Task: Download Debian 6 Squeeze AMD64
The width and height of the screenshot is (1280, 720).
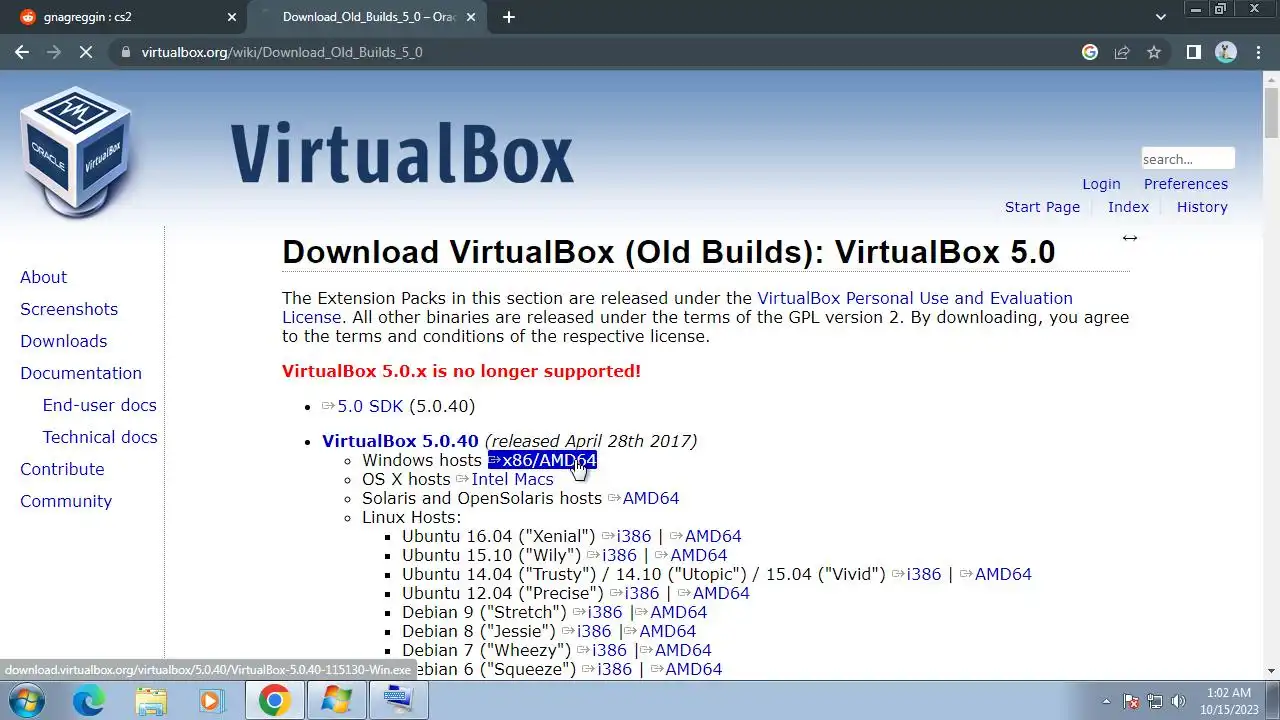Action: point(686,669)
